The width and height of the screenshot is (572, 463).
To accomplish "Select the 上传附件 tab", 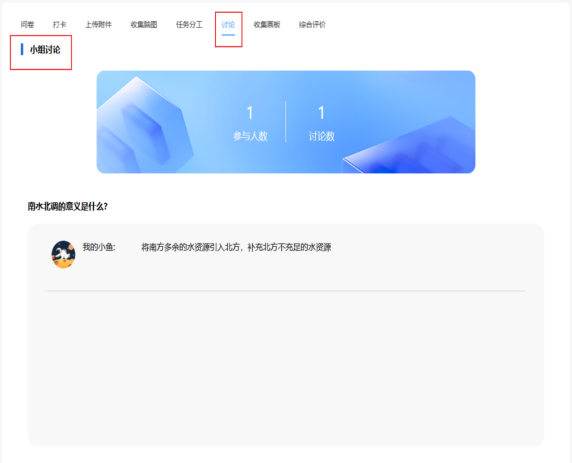I will [98, 24].
